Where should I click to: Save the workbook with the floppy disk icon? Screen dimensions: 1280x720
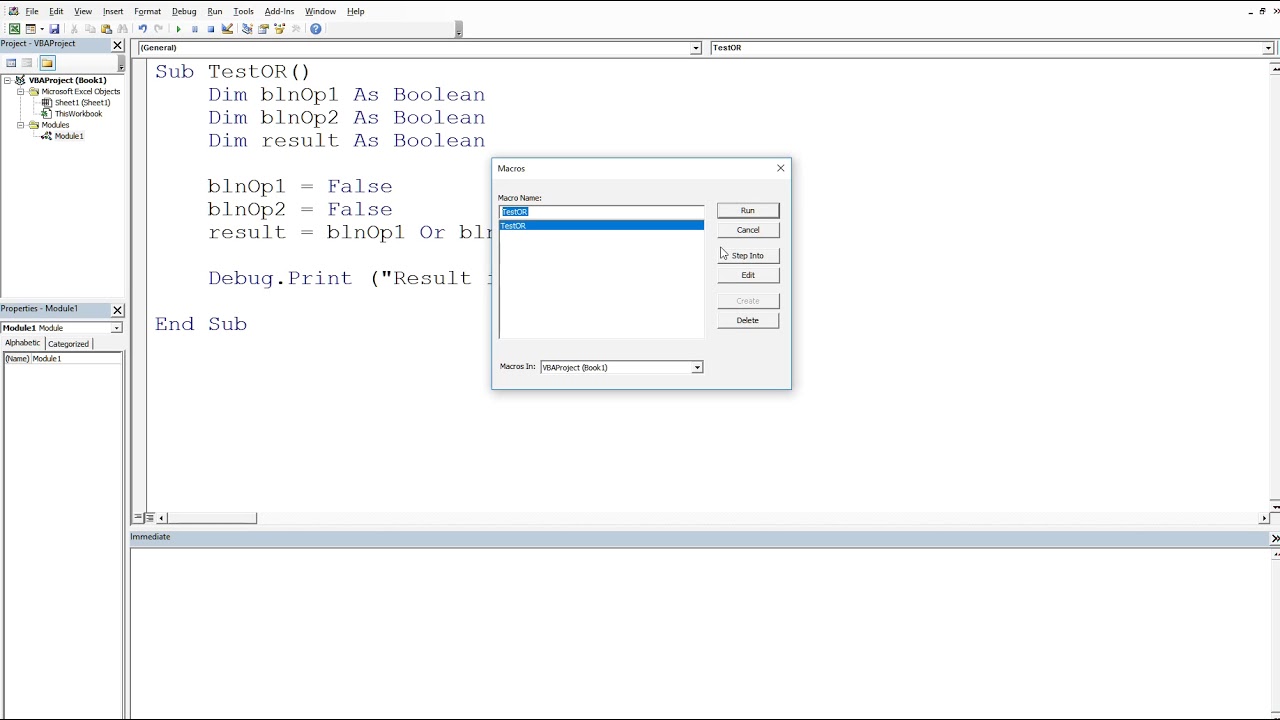54,29
